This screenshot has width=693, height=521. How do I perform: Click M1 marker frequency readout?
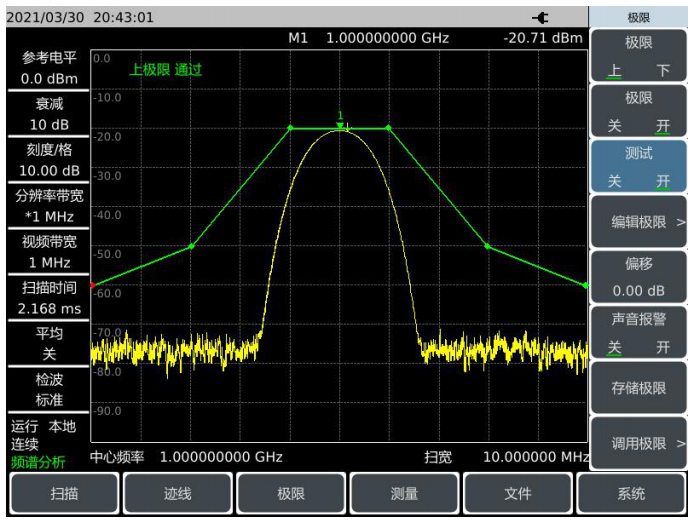[369, 38]
